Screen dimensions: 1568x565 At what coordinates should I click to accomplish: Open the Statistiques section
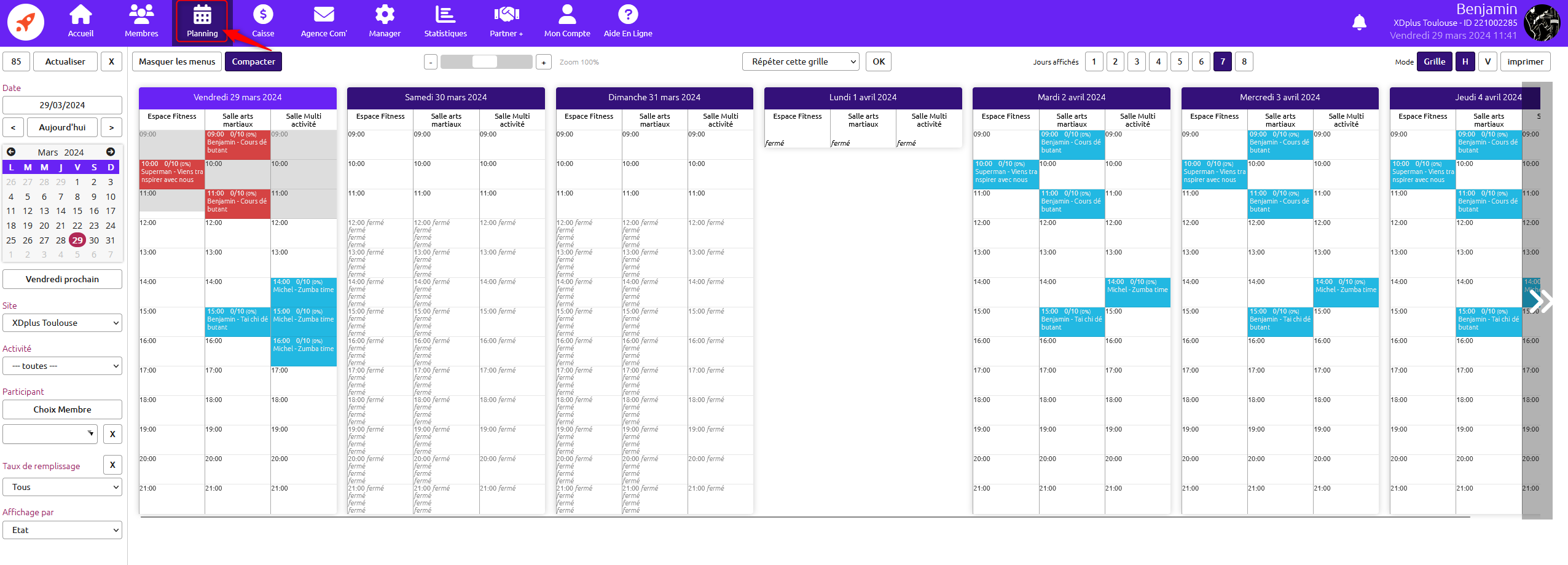click(x=445, y=20)
